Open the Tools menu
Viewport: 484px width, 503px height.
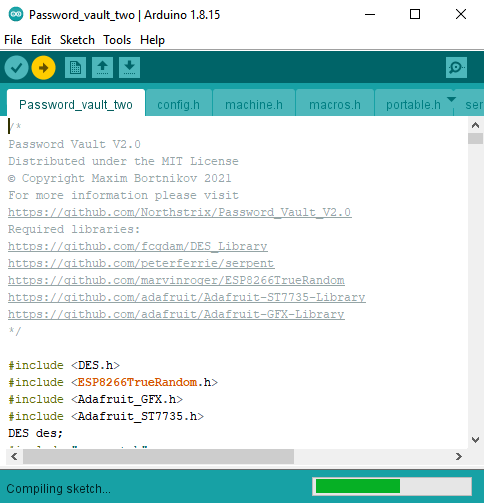click(117, 40)
